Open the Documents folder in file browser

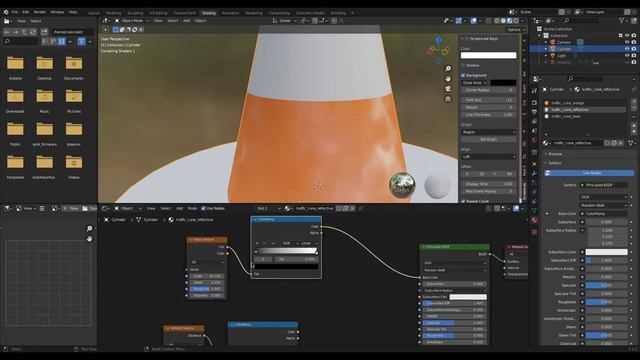pos(74,68)
